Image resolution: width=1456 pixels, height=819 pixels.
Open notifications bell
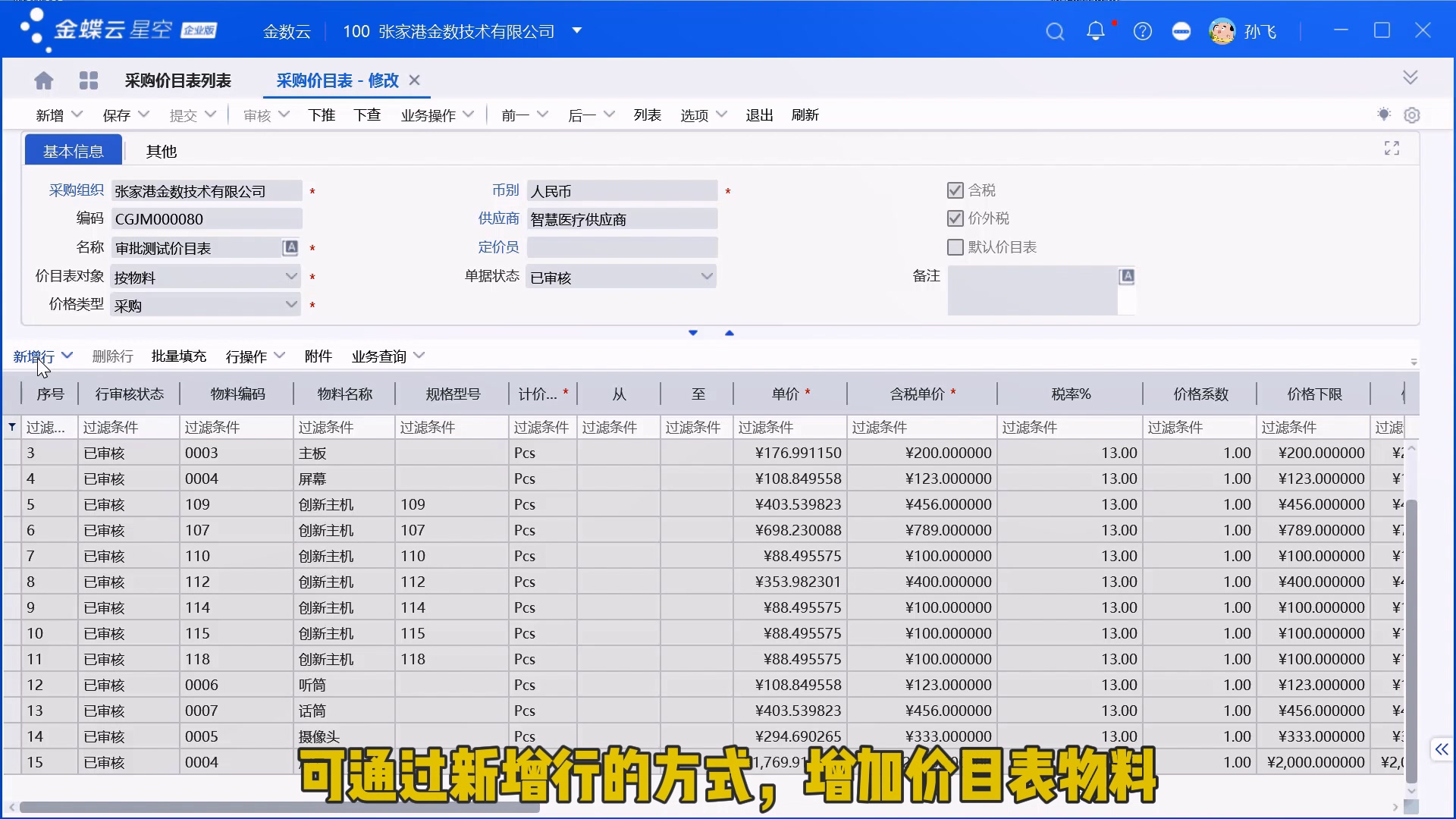1095,31
